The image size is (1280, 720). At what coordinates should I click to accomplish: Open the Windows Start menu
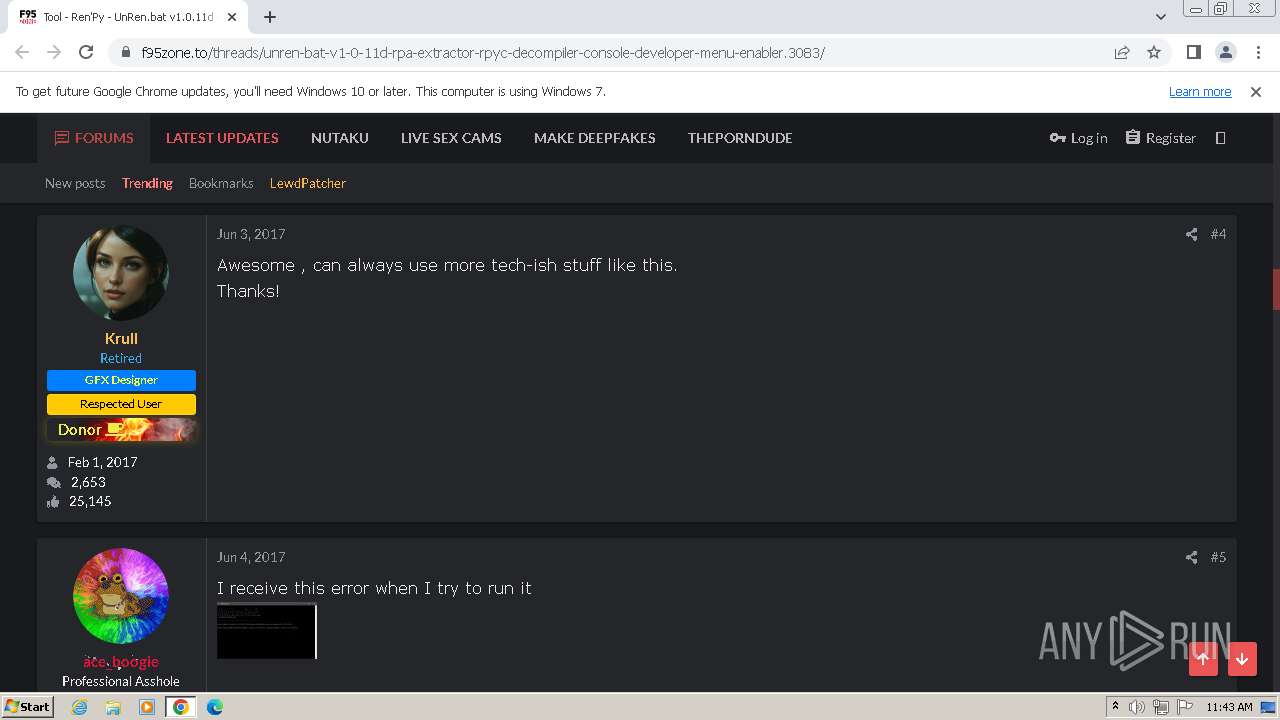[28, 706]
